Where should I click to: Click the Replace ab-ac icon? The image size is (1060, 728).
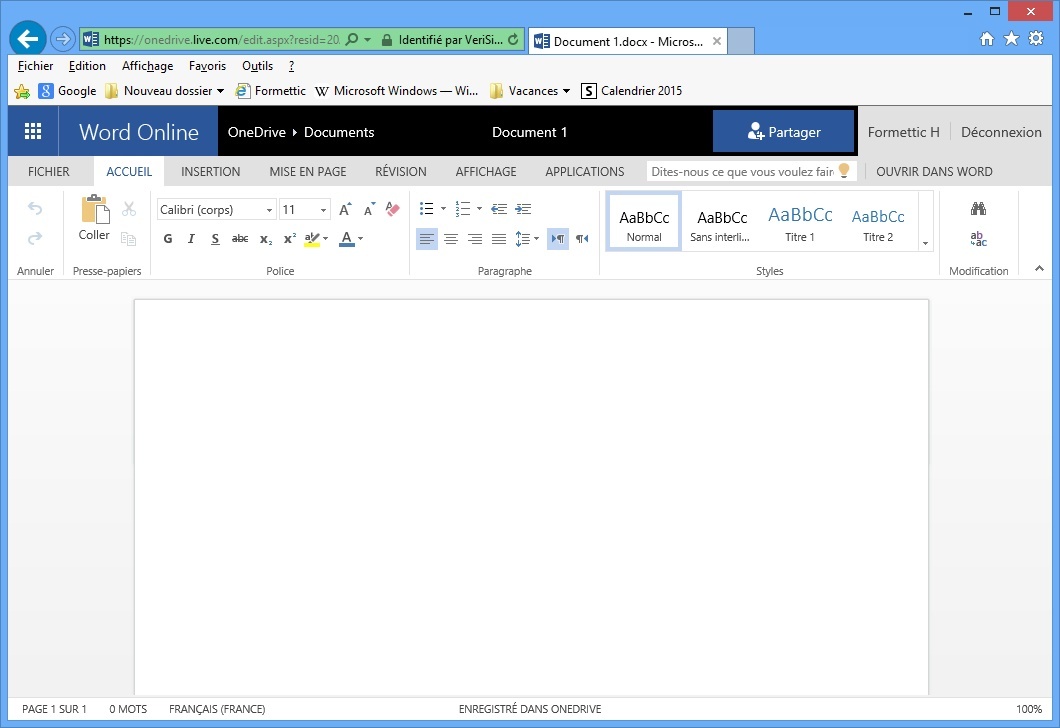[978, 239]
